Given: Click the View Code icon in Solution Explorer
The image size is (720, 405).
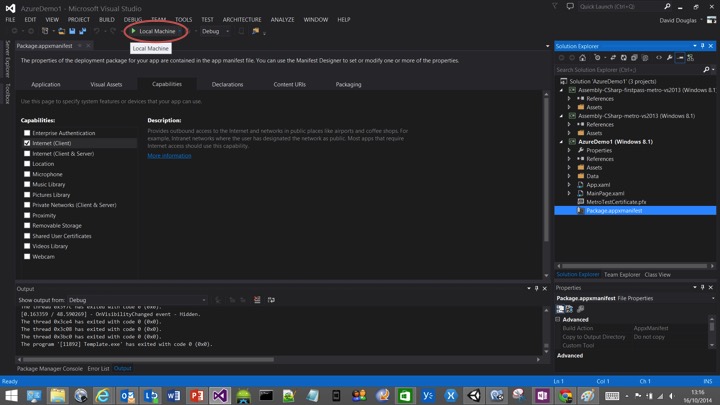Looking at the screenshot, I should coord(659,58).
